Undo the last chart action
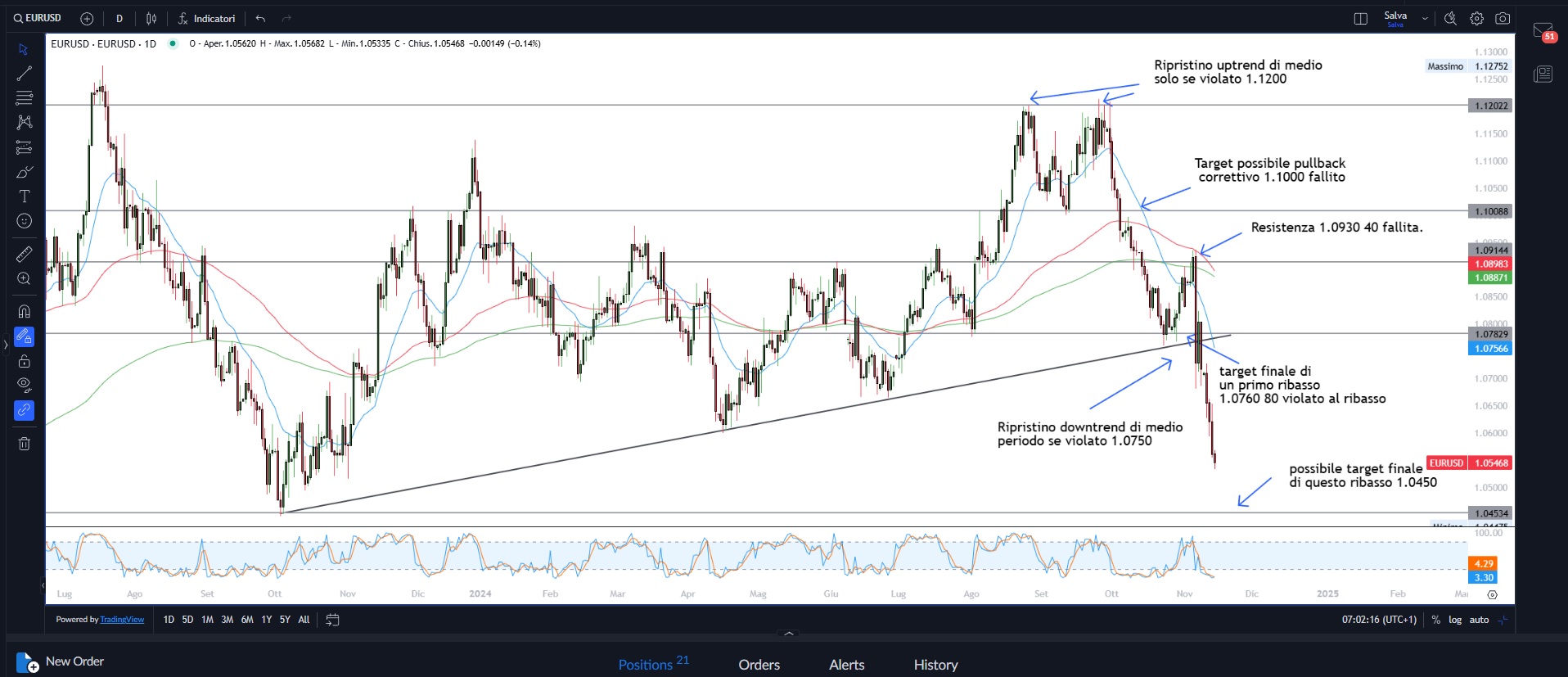Screen dimensions: 1568x677 tap(260, 18)
